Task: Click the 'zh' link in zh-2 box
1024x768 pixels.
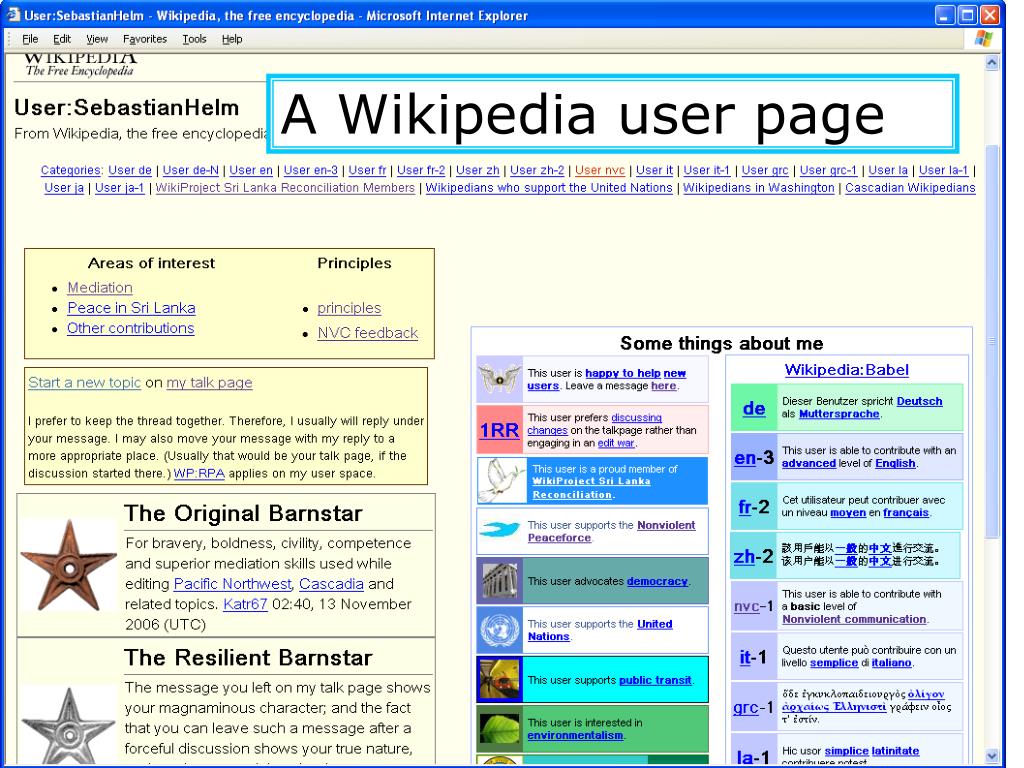Action: pos(744,556)
